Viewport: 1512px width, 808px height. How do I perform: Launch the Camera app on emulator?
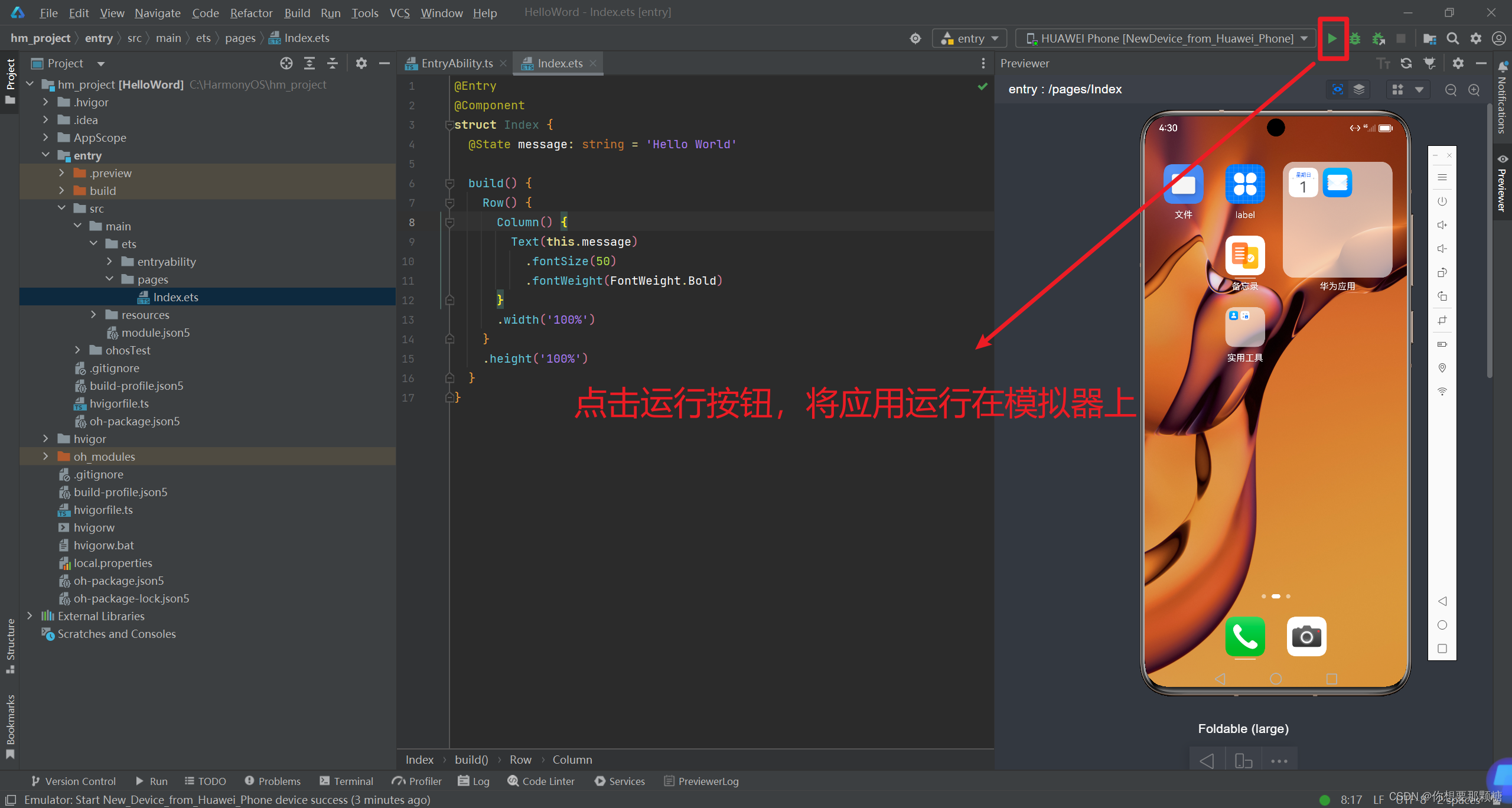pyautogui.click(x=1306, y=636)
